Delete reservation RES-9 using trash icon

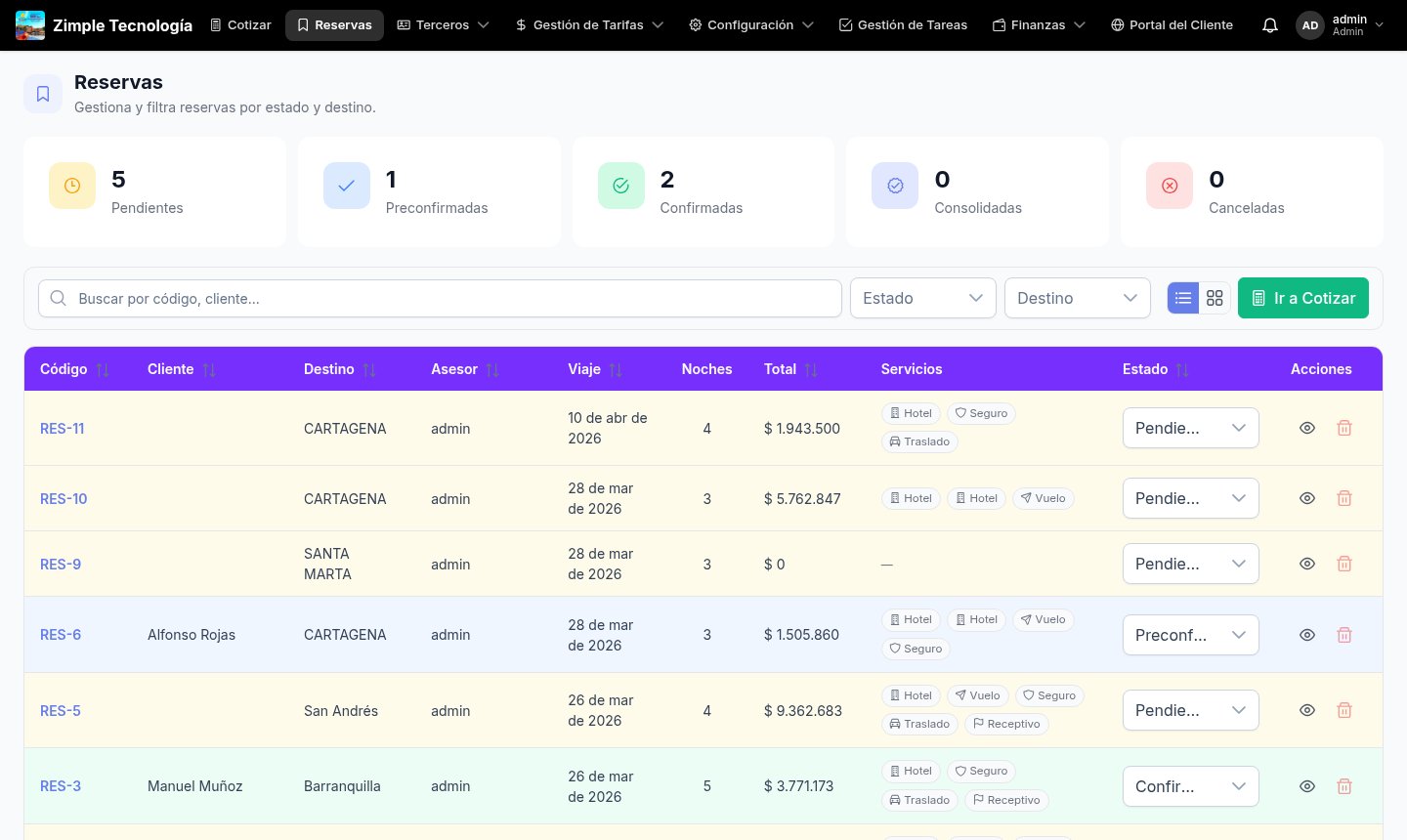pos(1343,564)
